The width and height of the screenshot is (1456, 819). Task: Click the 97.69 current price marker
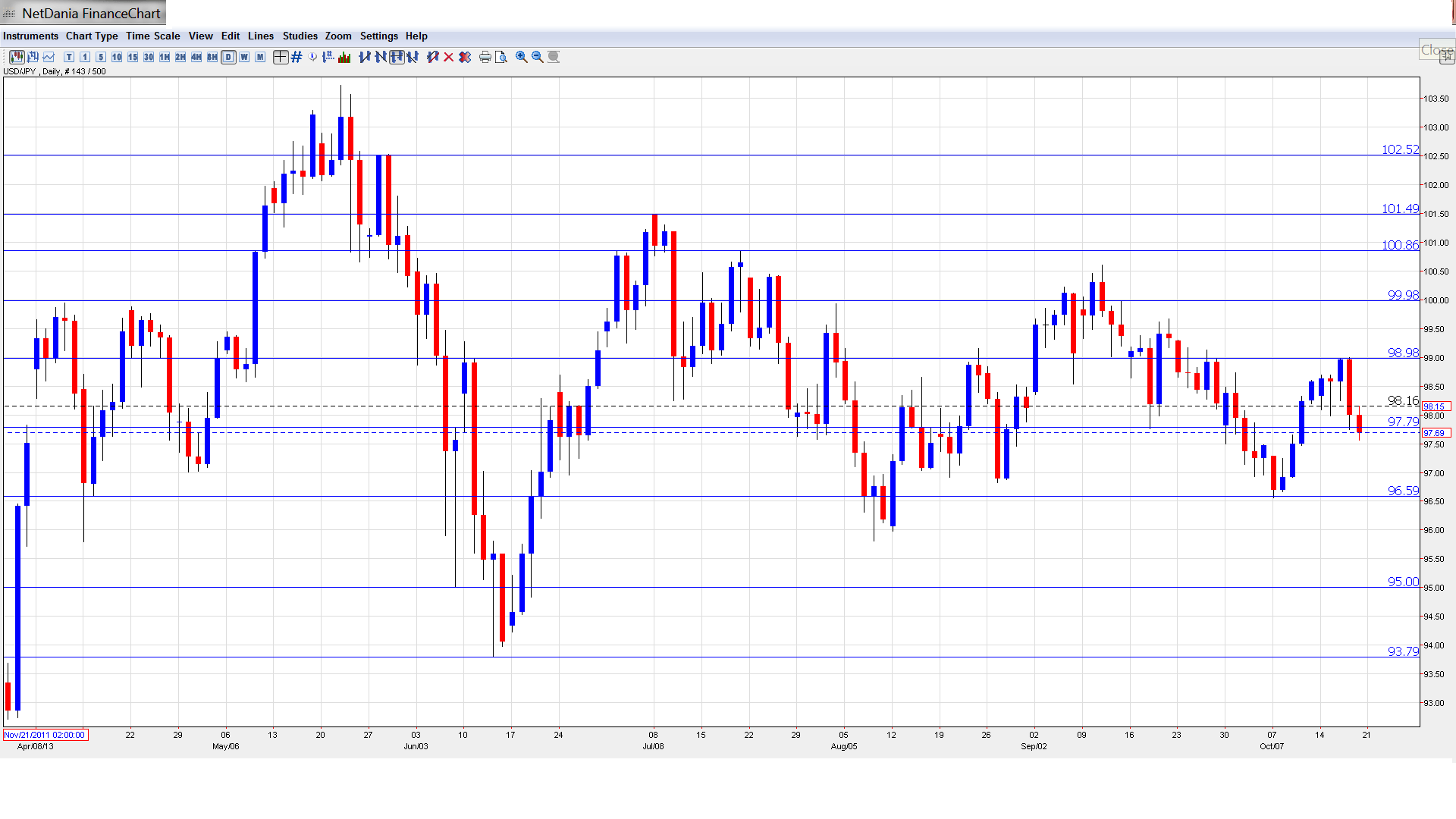tap(1436, 433)
